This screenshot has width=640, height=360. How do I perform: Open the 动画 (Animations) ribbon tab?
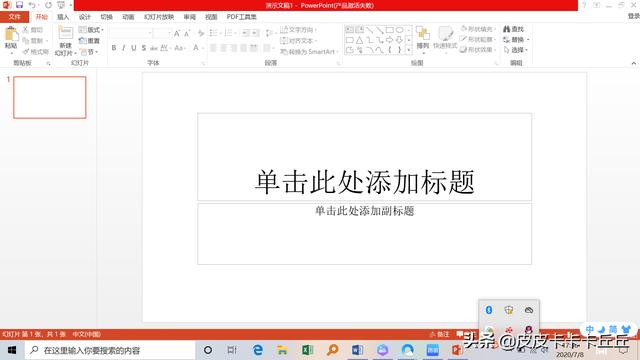click(128, 17)
